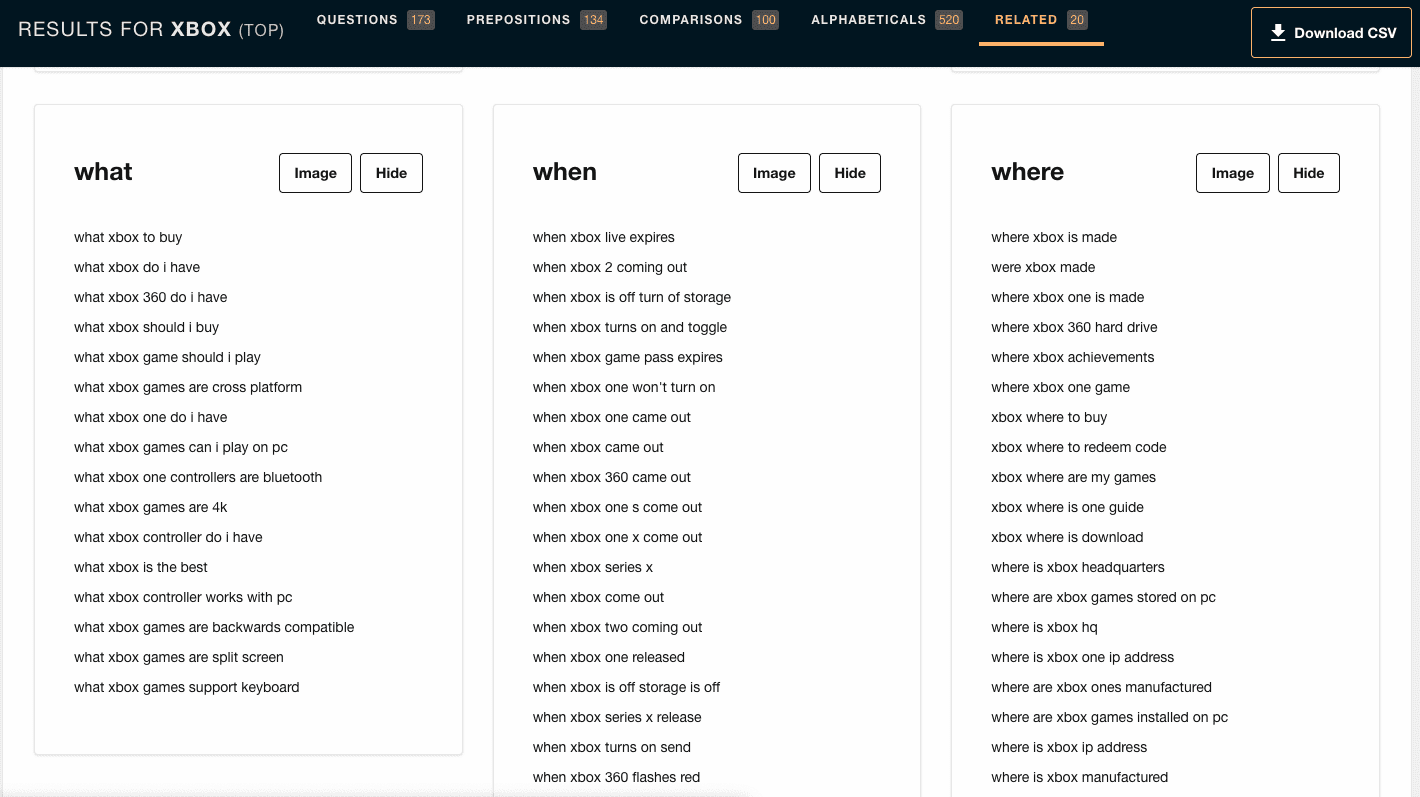Click 'what xbox games are 4k'

pos(151,507)
